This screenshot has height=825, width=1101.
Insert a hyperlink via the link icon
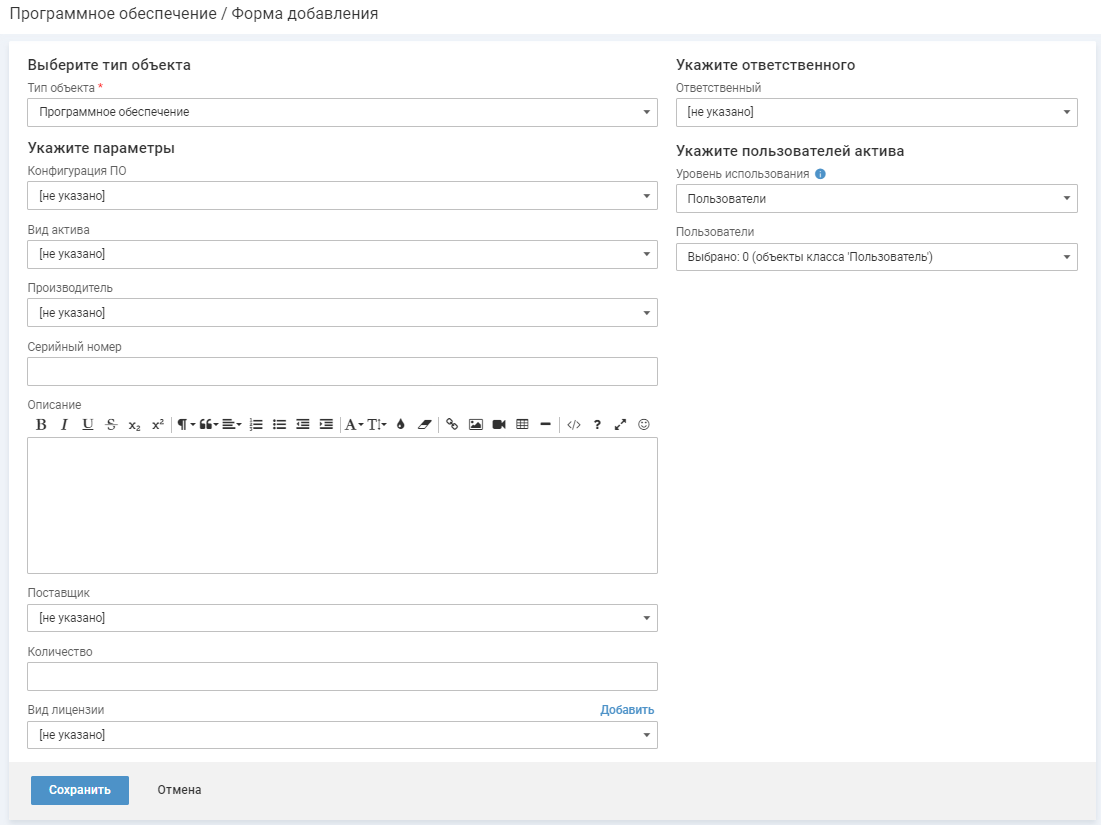coord(452,425)
